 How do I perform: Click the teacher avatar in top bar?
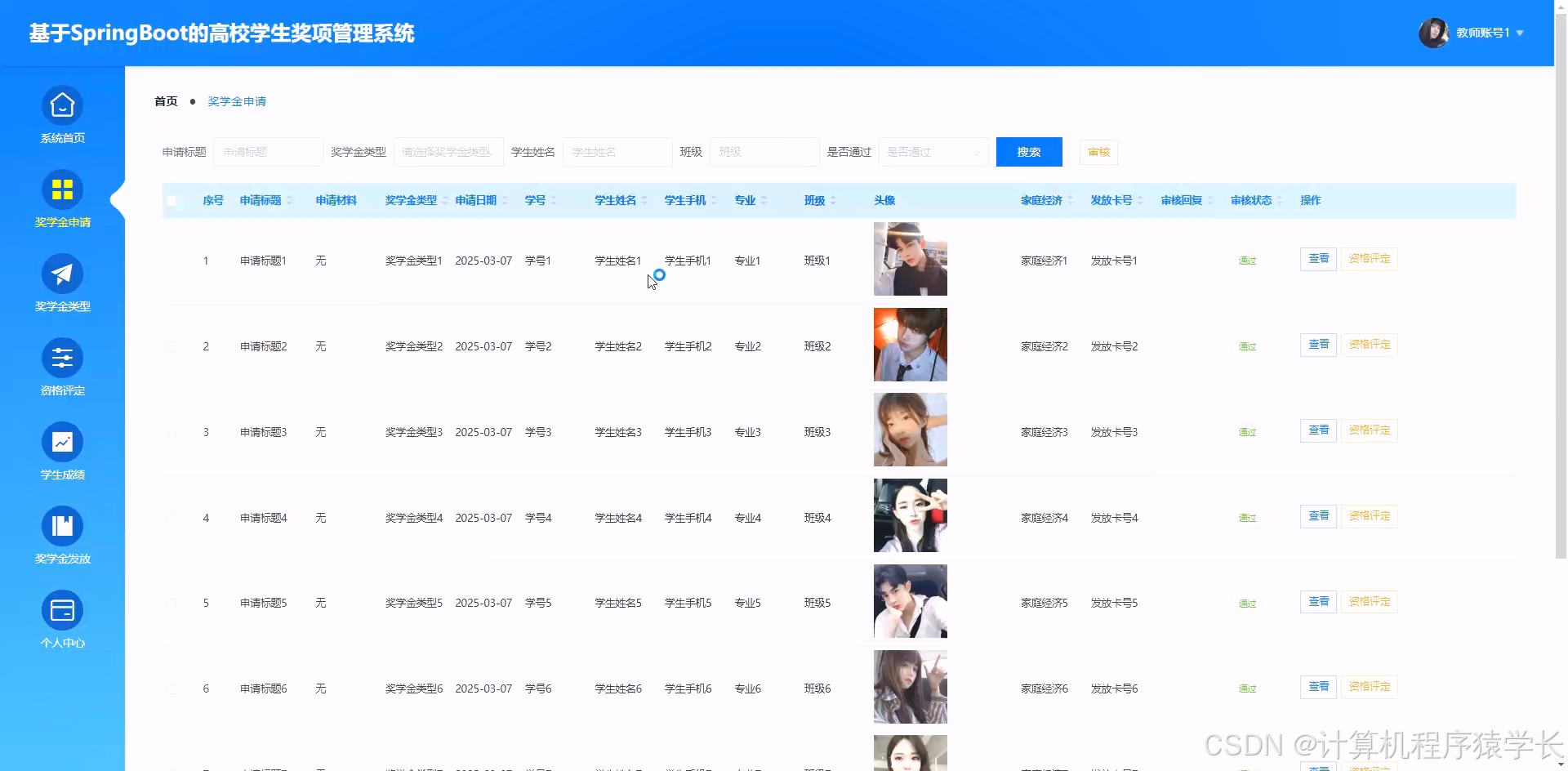coord(1434,33)
